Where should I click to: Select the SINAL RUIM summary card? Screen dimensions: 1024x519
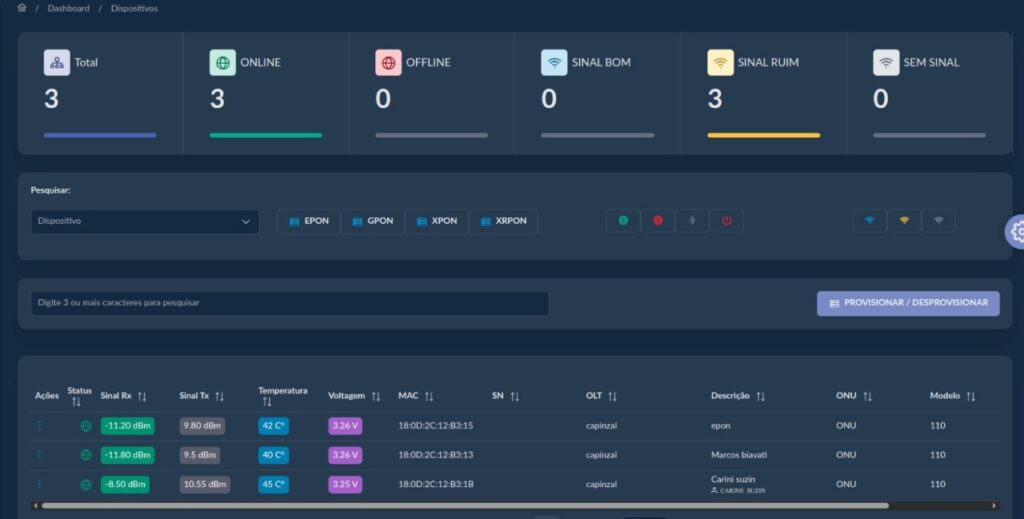point(763,93)
